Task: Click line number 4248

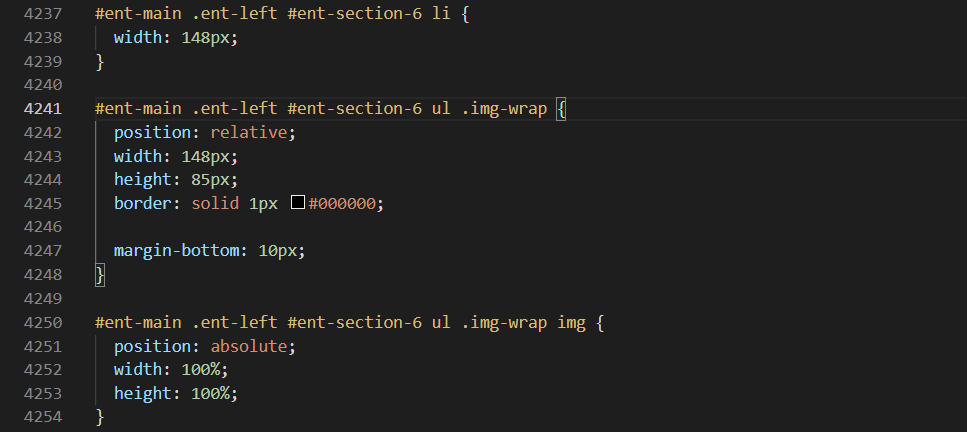Action: click(x=43, y=275)
